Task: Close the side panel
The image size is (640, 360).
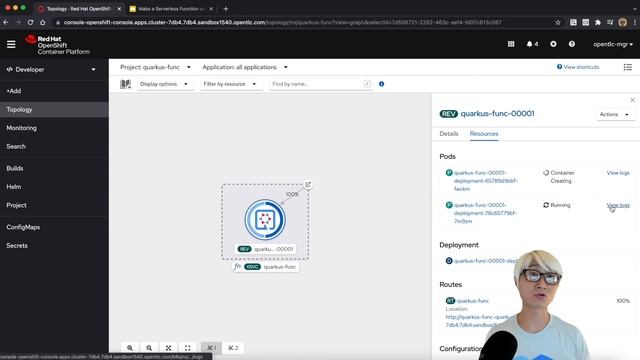Action: coord(632,100)
